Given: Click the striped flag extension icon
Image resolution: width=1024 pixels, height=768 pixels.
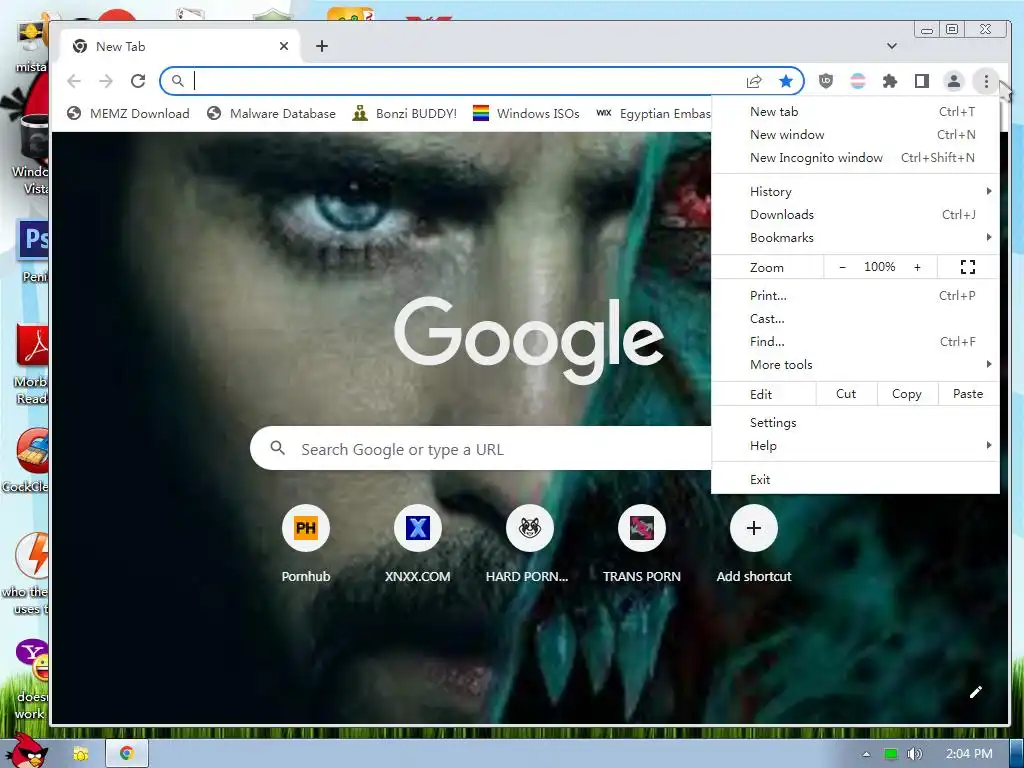Looking at the screenshot, I should [857, 81].
